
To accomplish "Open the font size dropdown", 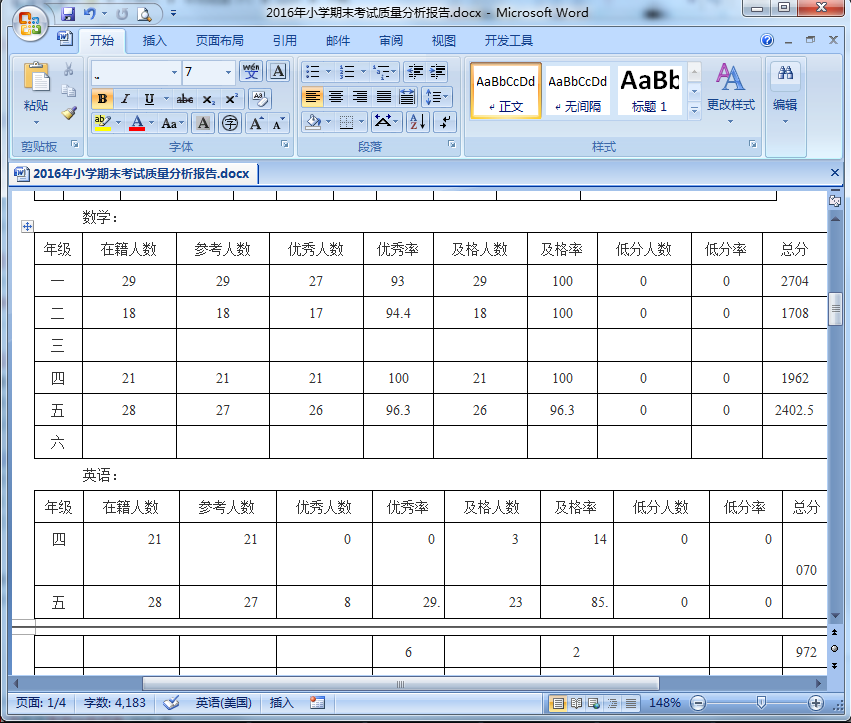I will click(x=228, y=72).
